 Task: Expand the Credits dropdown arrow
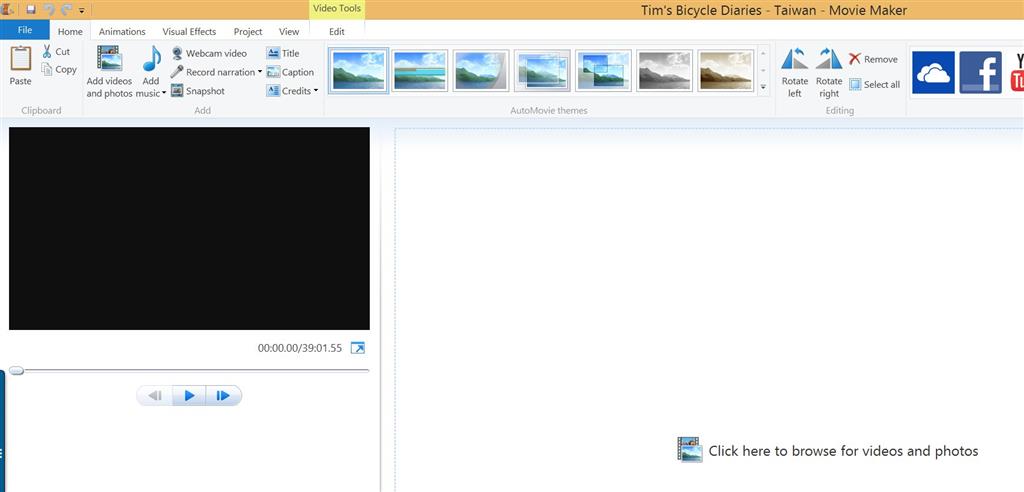(x=316, y=91)
